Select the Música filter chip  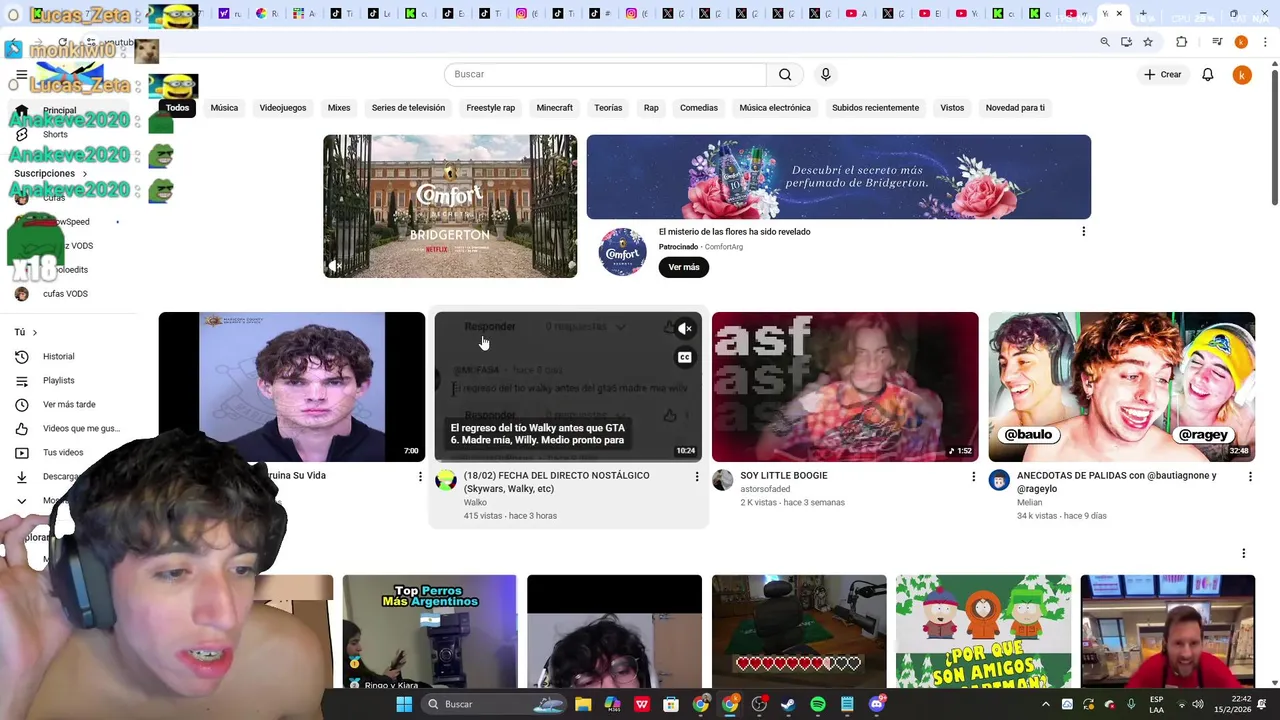224,108
